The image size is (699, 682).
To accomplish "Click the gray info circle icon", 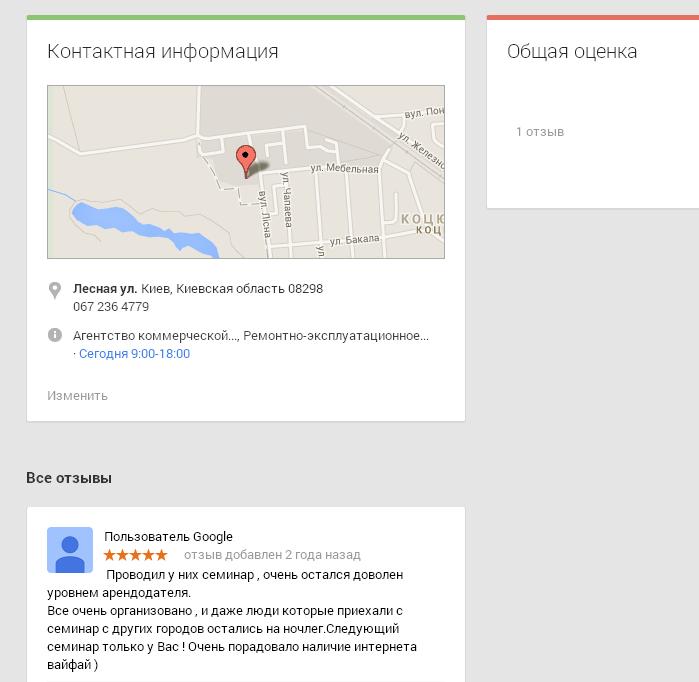I will click(x=54, y=335).
